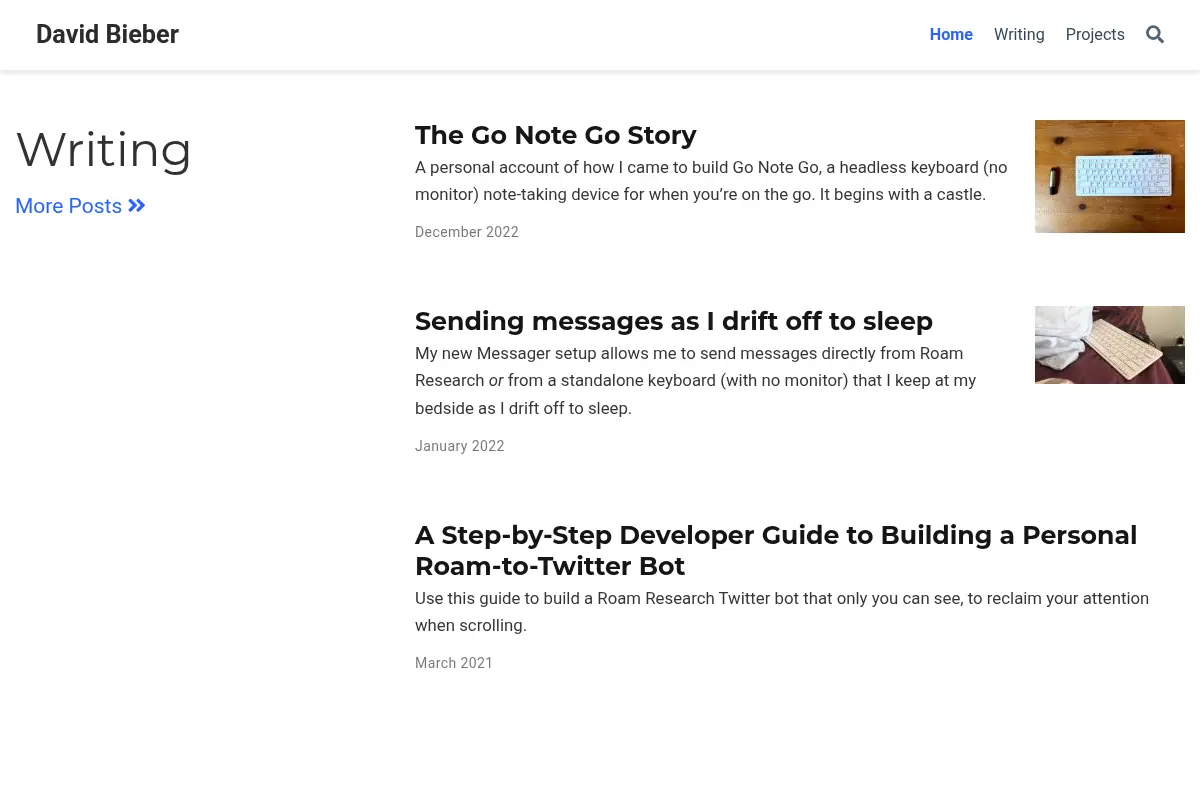This screenshot has height=800, width=1200.
Task: Open The Go Note Go Story post
Action: pyautogui.click(x=556, y=135)
